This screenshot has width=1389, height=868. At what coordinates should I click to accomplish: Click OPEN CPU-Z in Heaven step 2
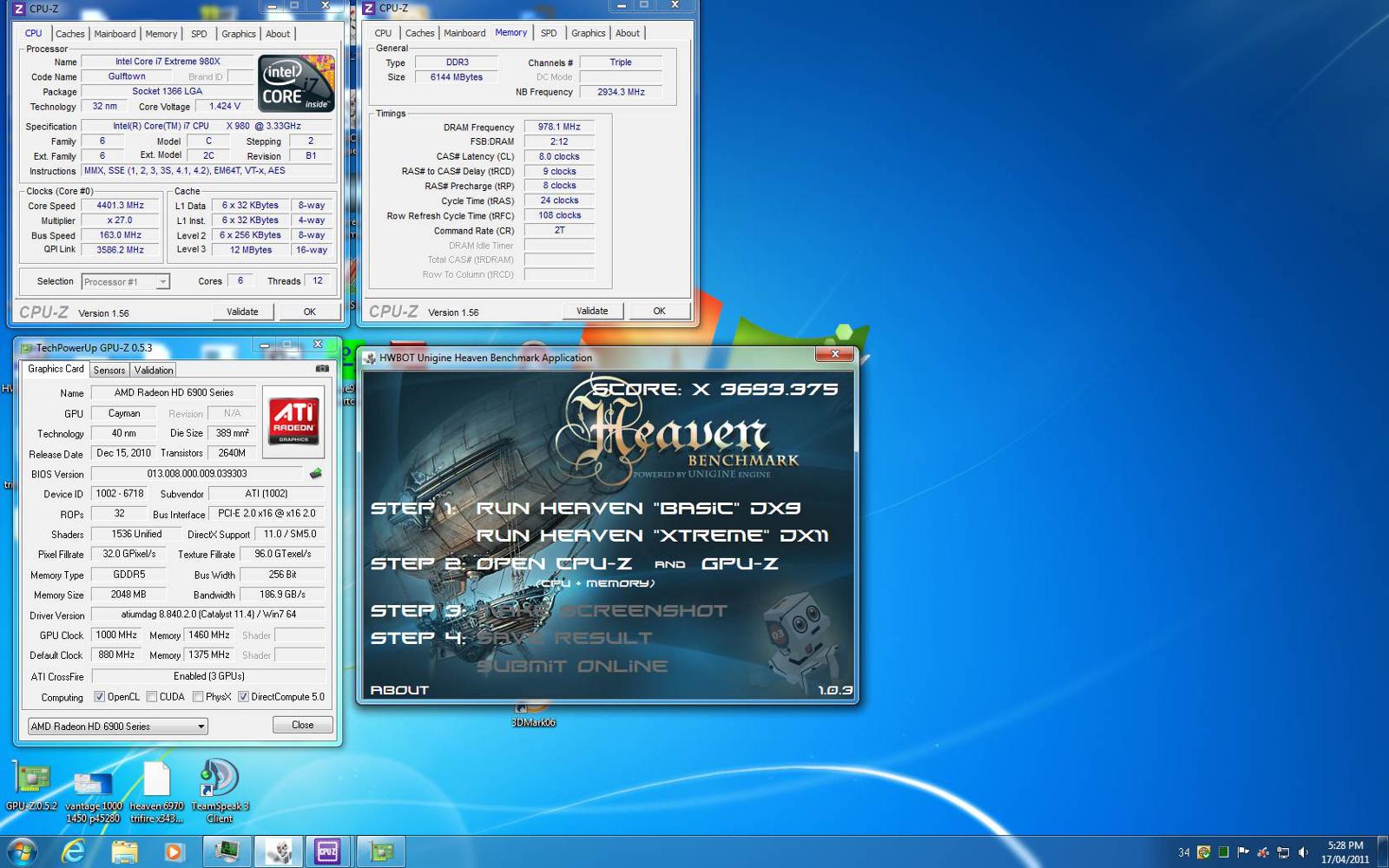pos(554,563)
